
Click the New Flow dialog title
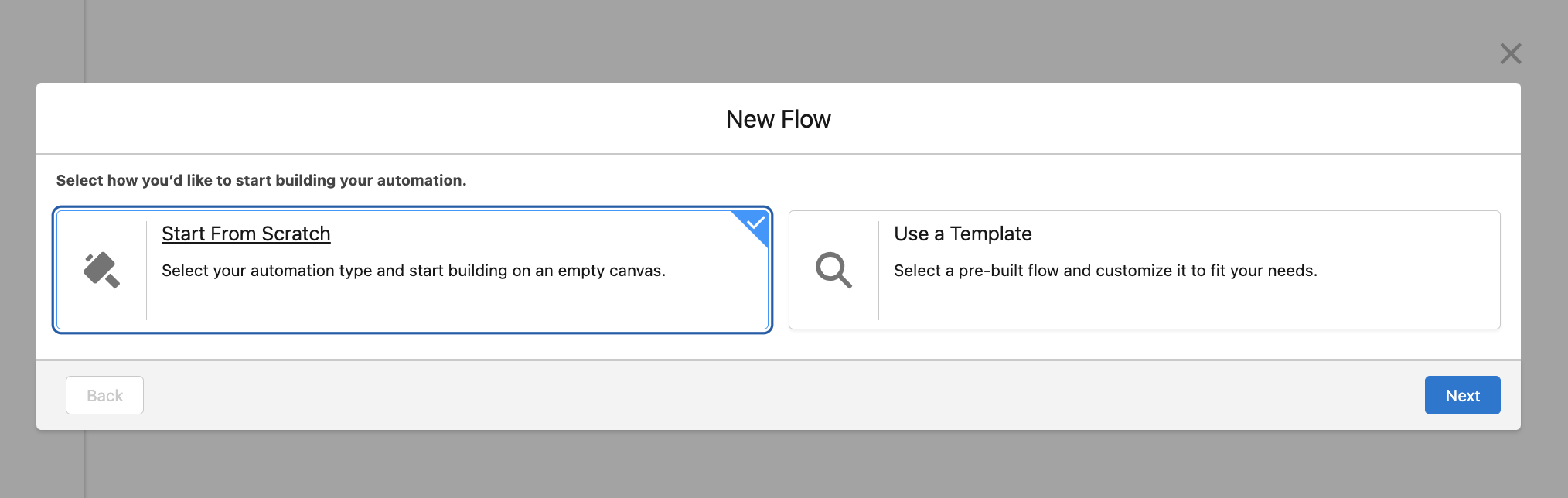coord(778,118)
